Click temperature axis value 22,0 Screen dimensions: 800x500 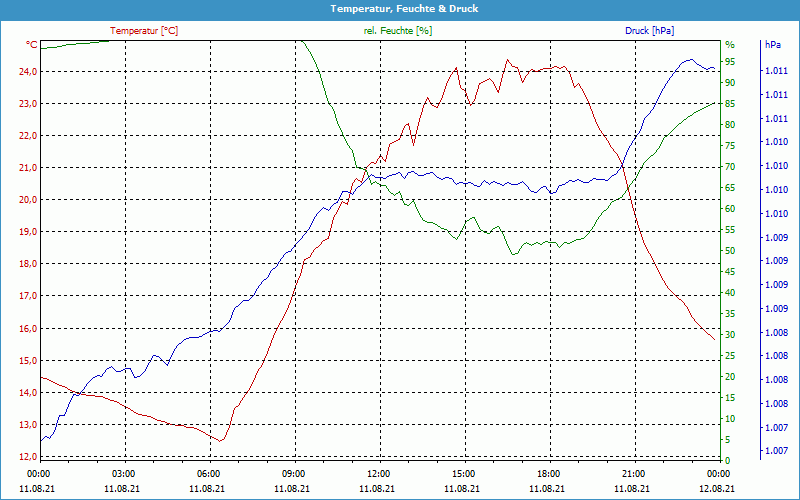(x=29, y=136)
